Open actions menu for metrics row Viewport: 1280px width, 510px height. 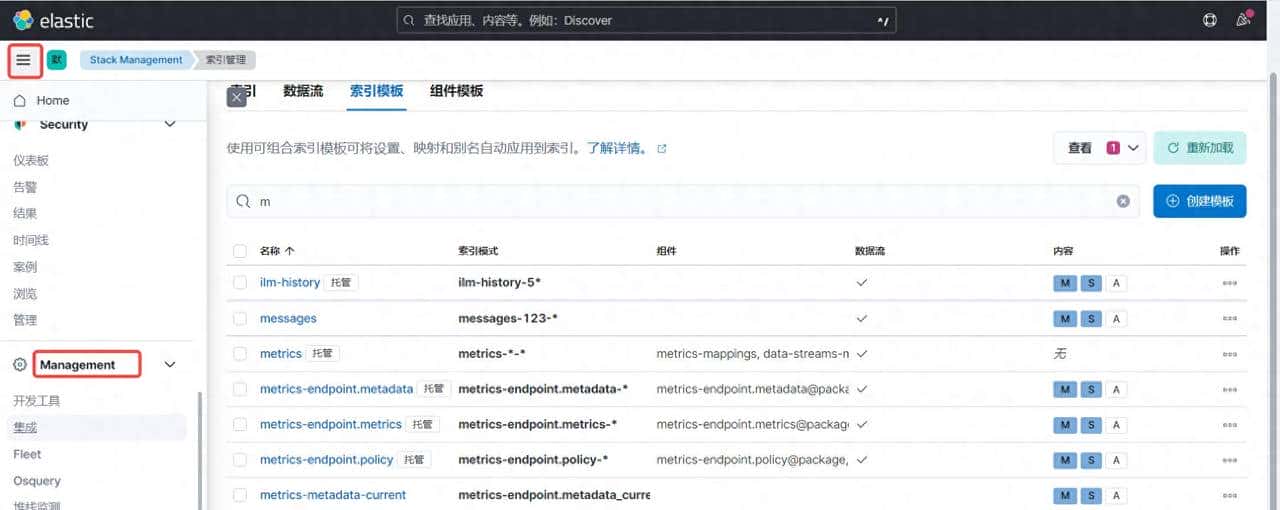pos(1229,354)
